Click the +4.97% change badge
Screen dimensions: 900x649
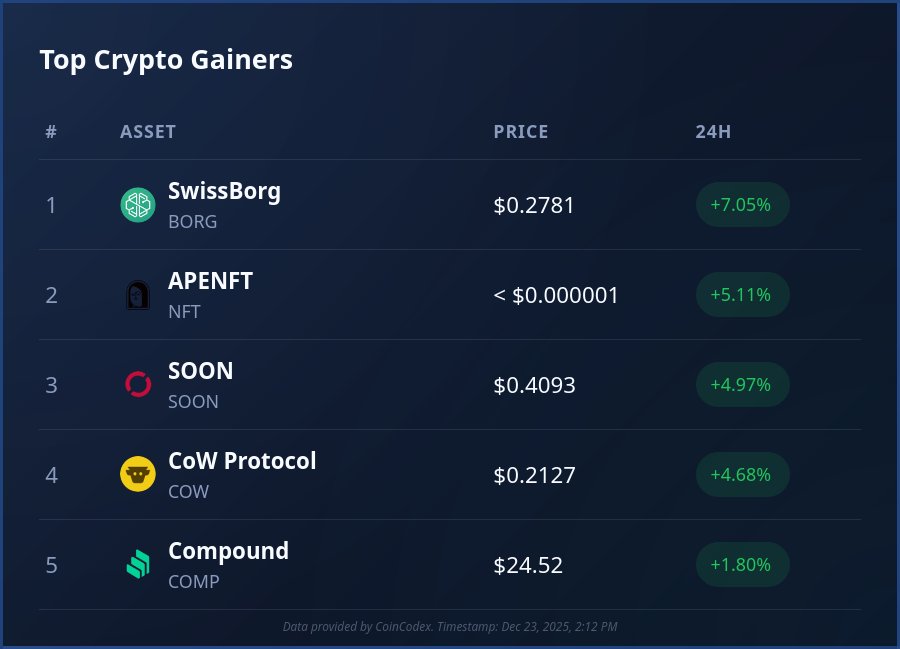[x=741, y=385]
